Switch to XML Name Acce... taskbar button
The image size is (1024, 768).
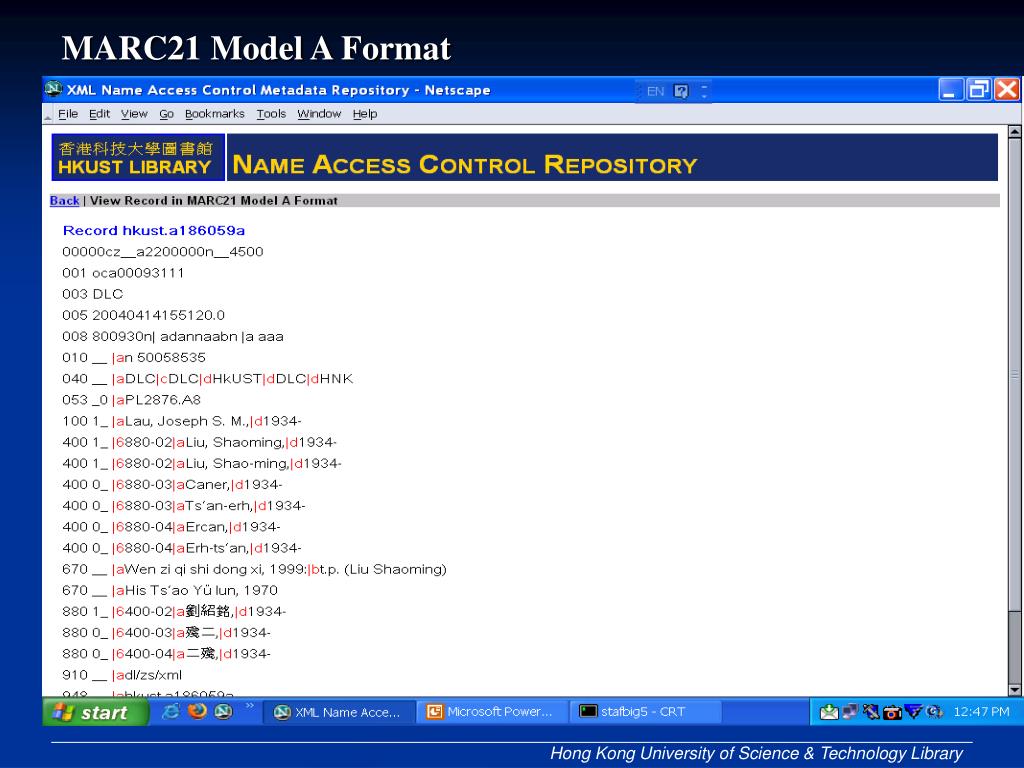340,712
